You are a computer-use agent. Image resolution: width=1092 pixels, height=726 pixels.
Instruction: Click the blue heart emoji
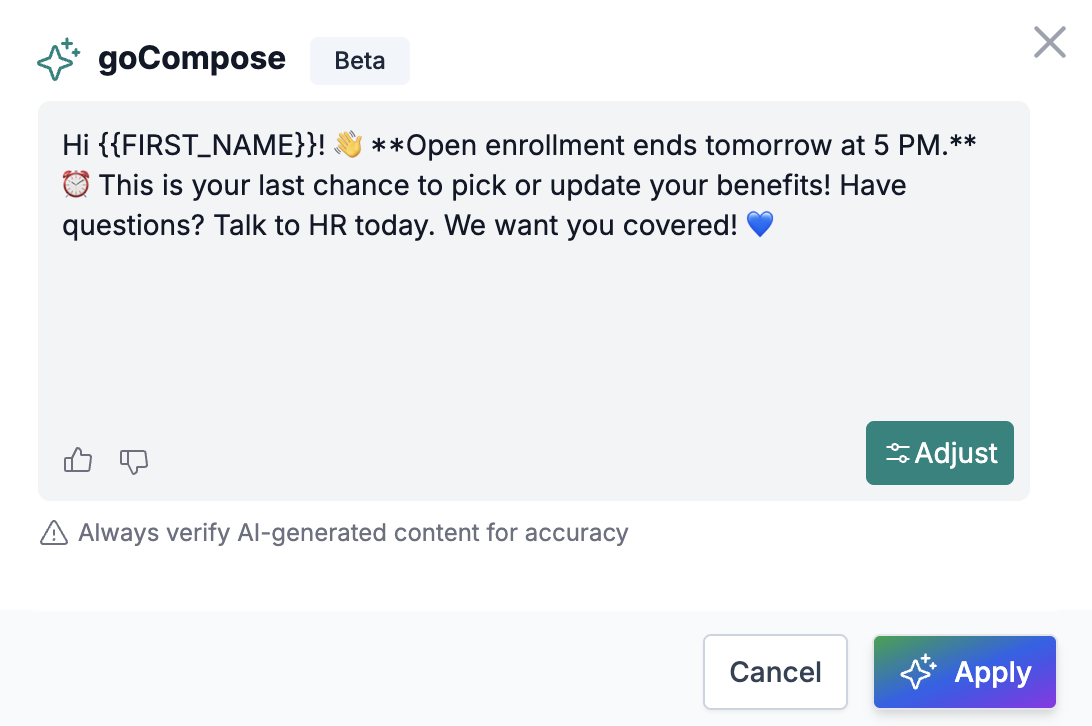click(x=760, y=226)
